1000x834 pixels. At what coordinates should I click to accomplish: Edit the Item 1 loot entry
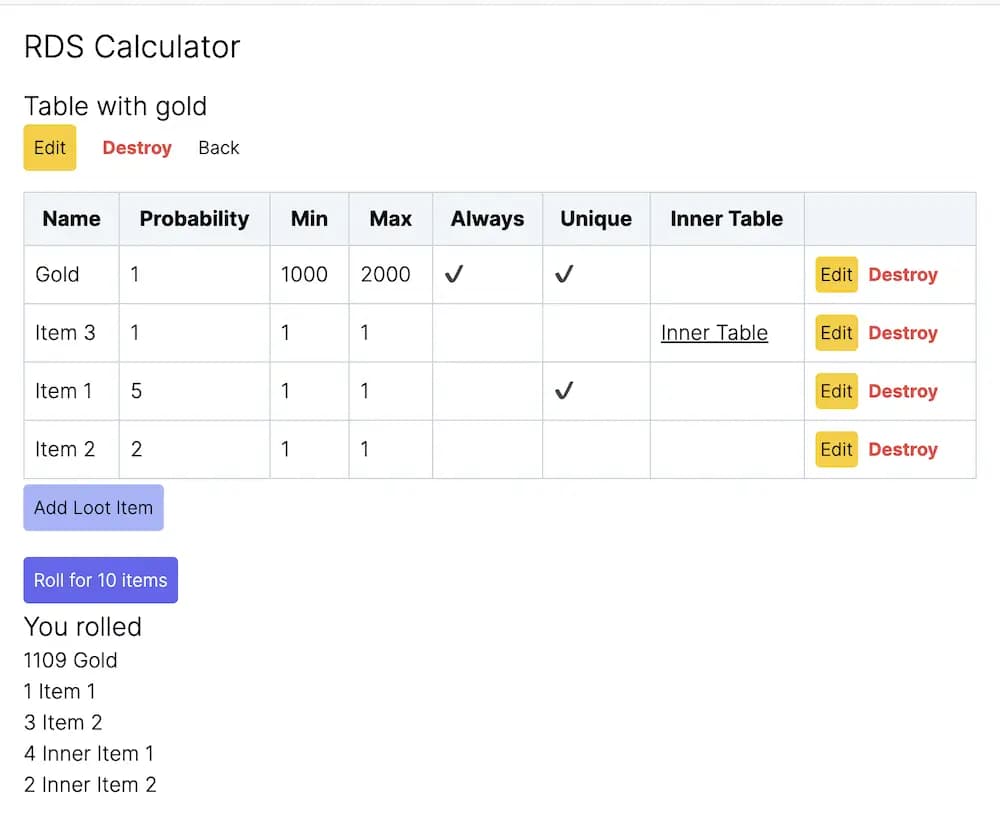[x=836, y=391]
